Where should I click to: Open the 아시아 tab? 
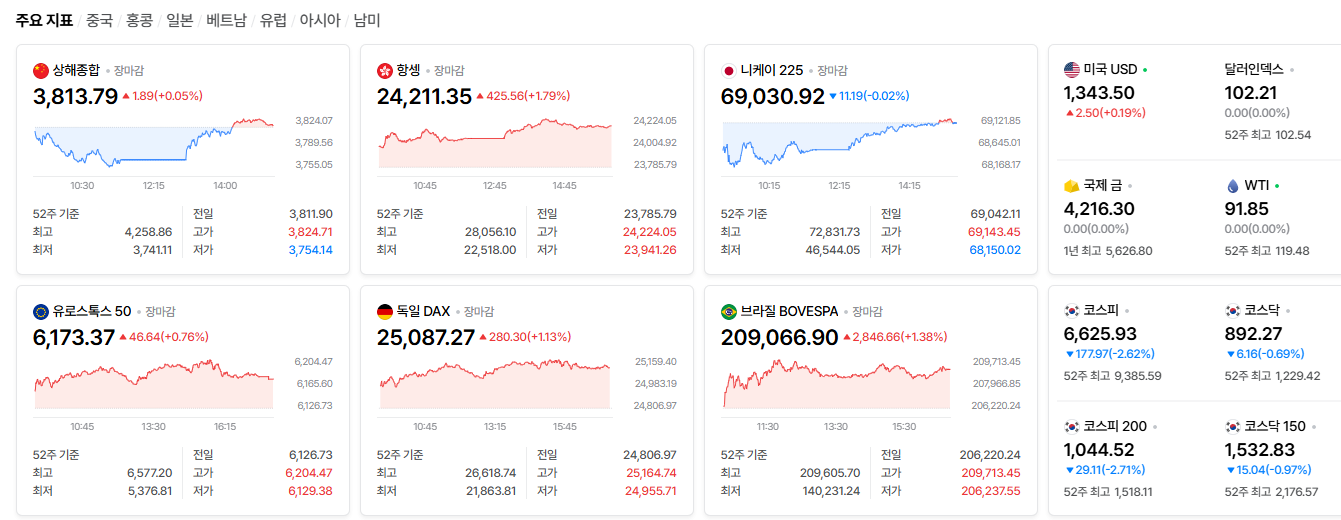320,20
